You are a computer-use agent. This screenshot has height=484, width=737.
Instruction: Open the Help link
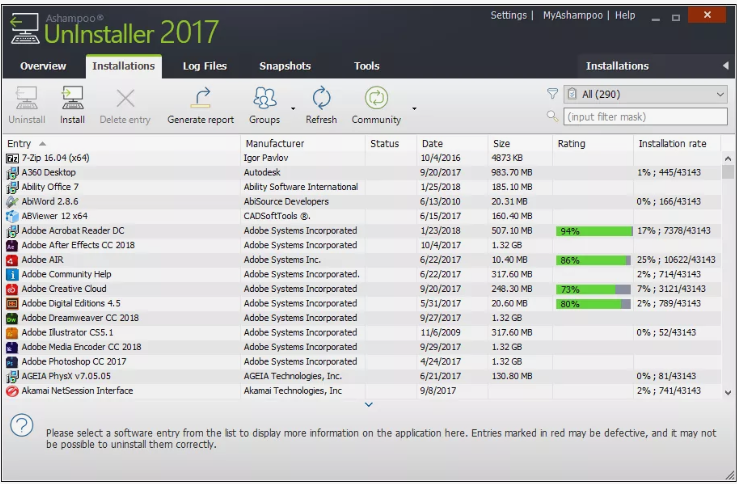(625, 16)
